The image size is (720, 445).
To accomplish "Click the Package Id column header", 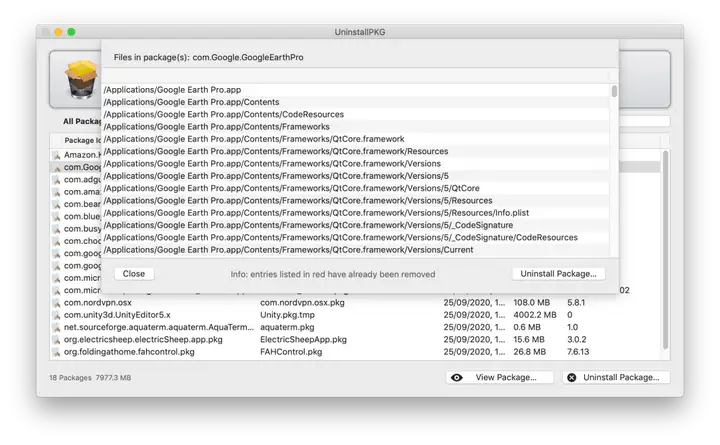I will [x=83, y=140].
